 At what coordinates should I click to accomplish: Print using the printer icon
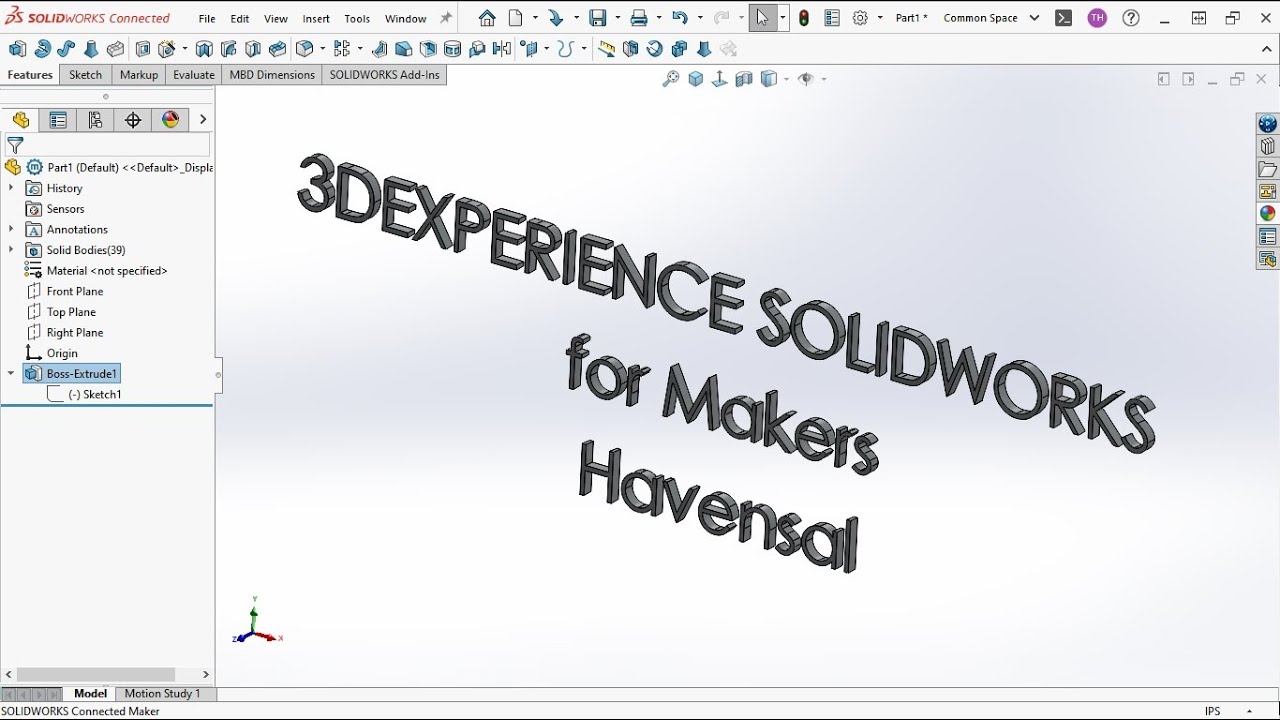click(639, 18)
